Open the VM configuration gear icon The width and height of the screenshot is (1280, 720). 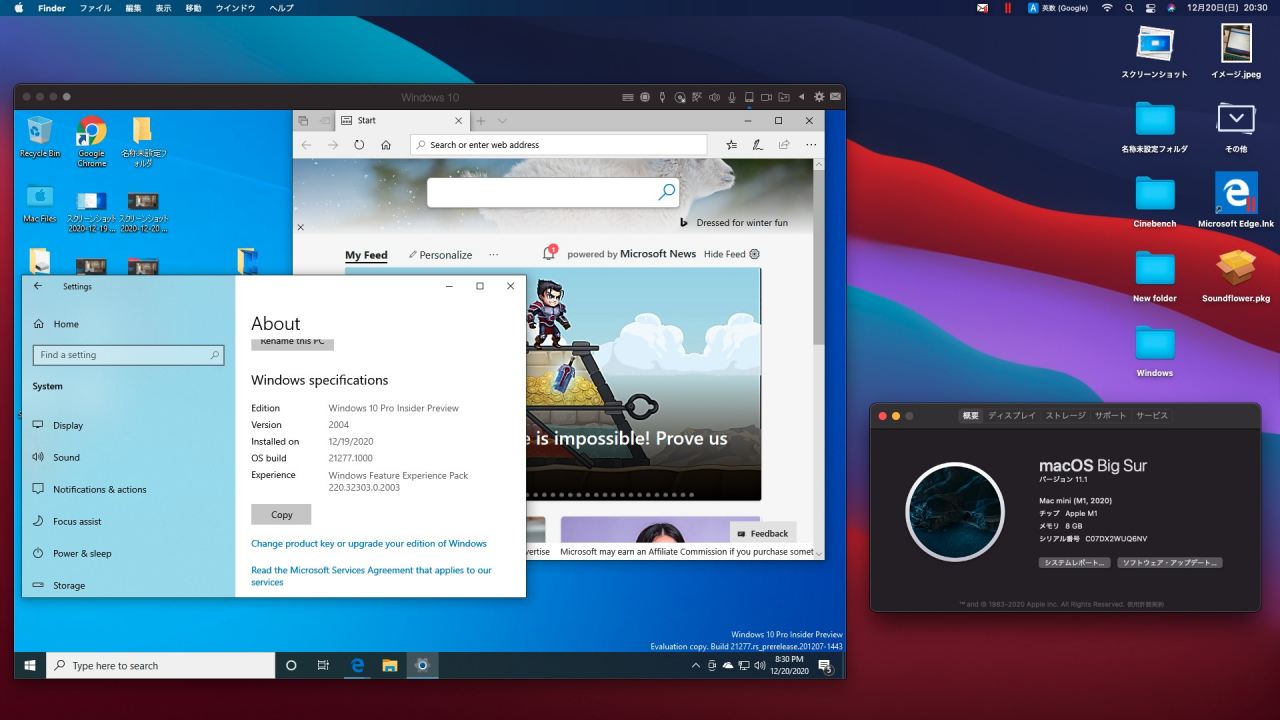tap(819, 97)
